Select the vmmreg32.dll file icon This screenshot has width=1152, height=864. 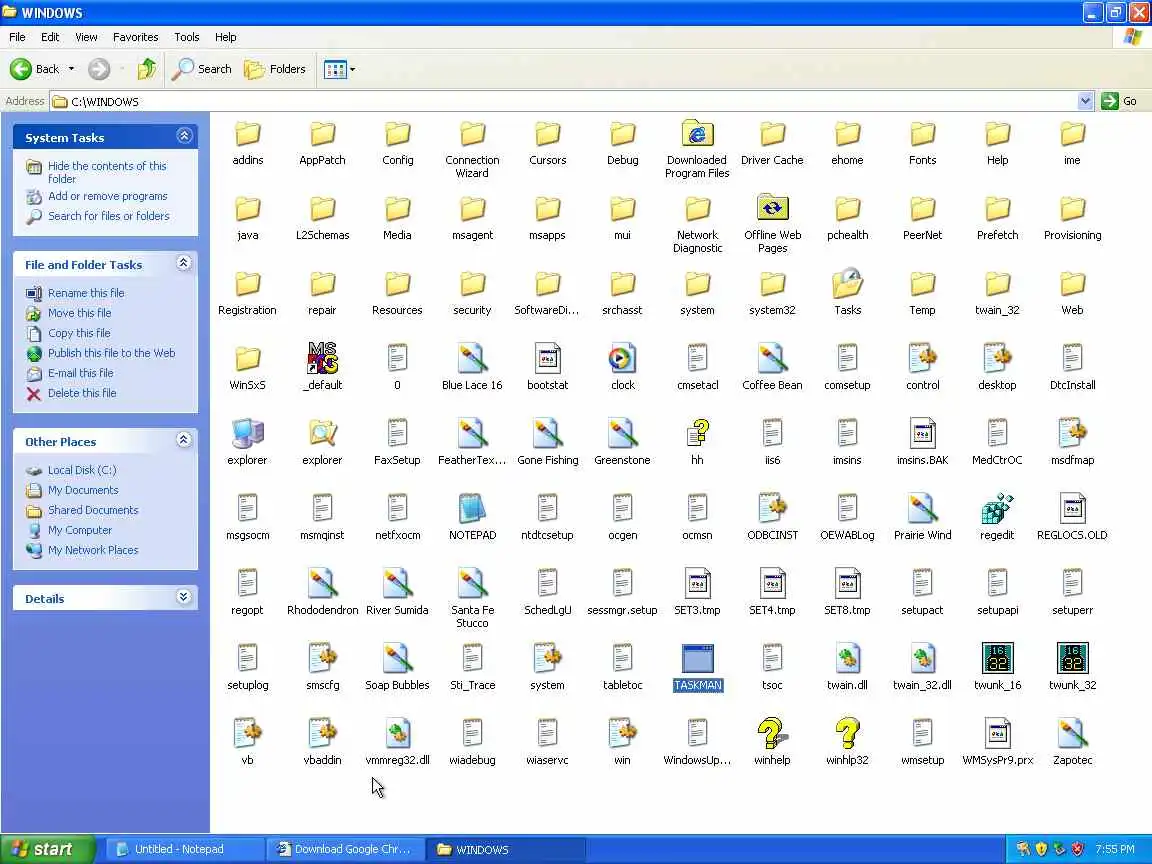397,733
